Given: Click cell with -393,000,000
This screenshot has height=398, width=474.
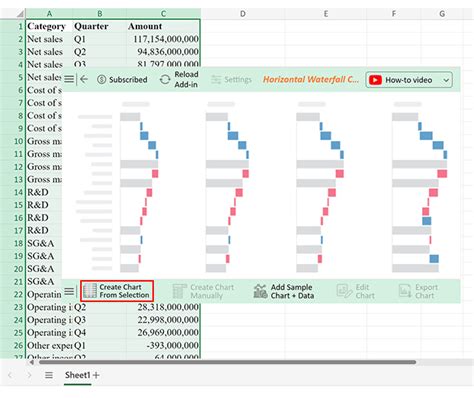Looking at the screenshot, I should [163, 345].
